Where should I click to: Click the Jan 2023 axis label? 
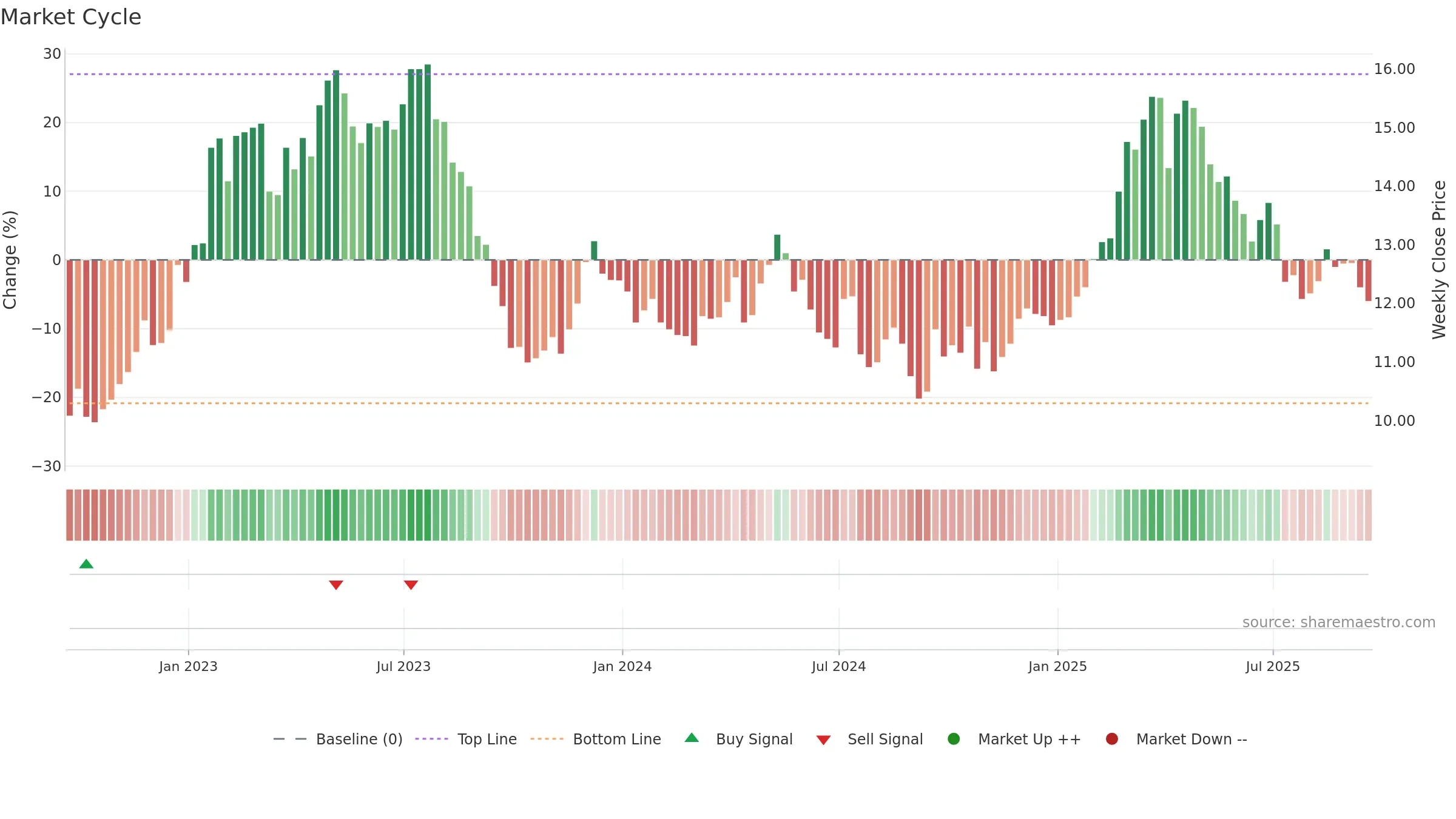188,666
